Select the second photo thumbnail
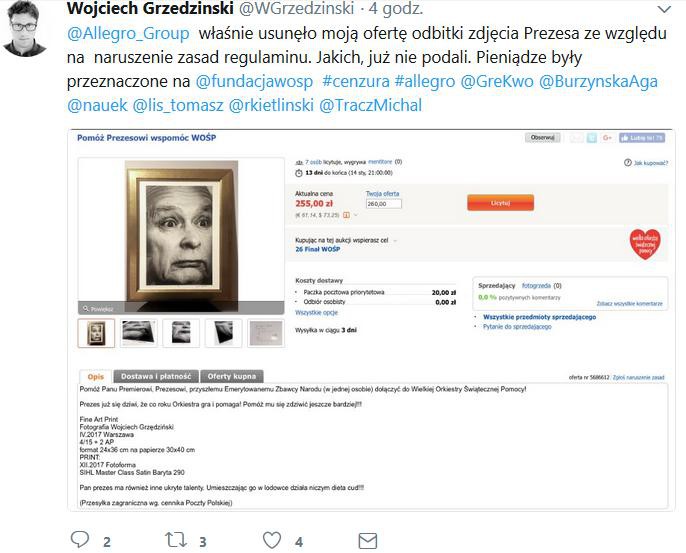Screen dimensions: 686x553 tap(138, 333)
